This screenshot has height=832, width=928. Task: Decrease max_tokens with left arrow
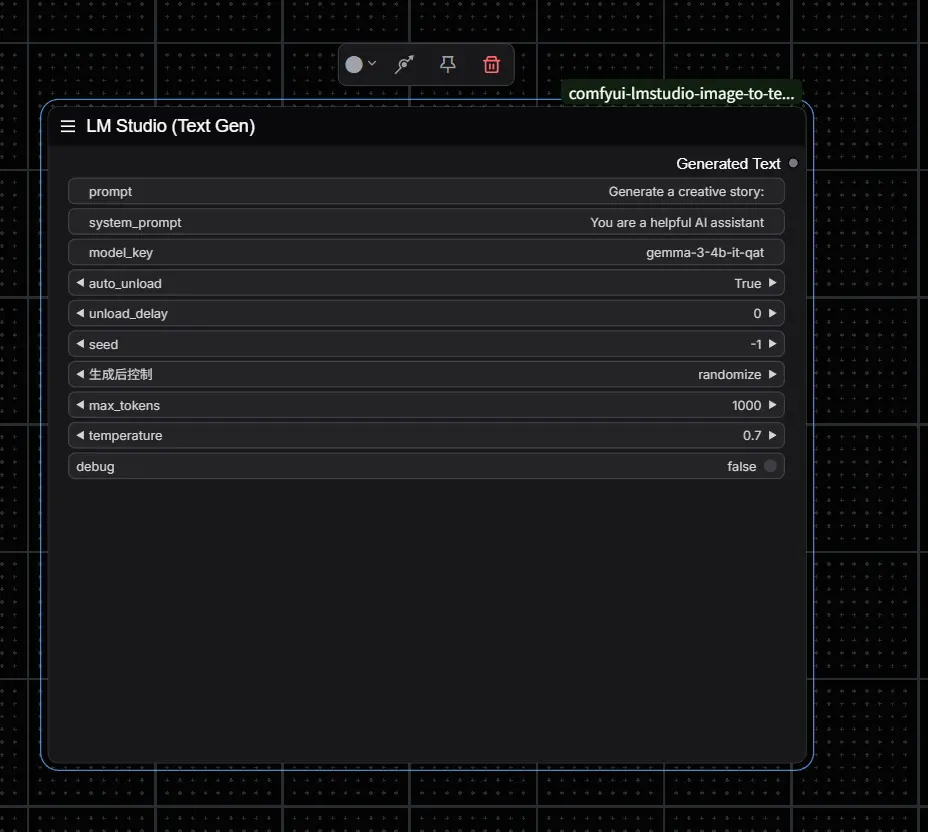[80, 405]
